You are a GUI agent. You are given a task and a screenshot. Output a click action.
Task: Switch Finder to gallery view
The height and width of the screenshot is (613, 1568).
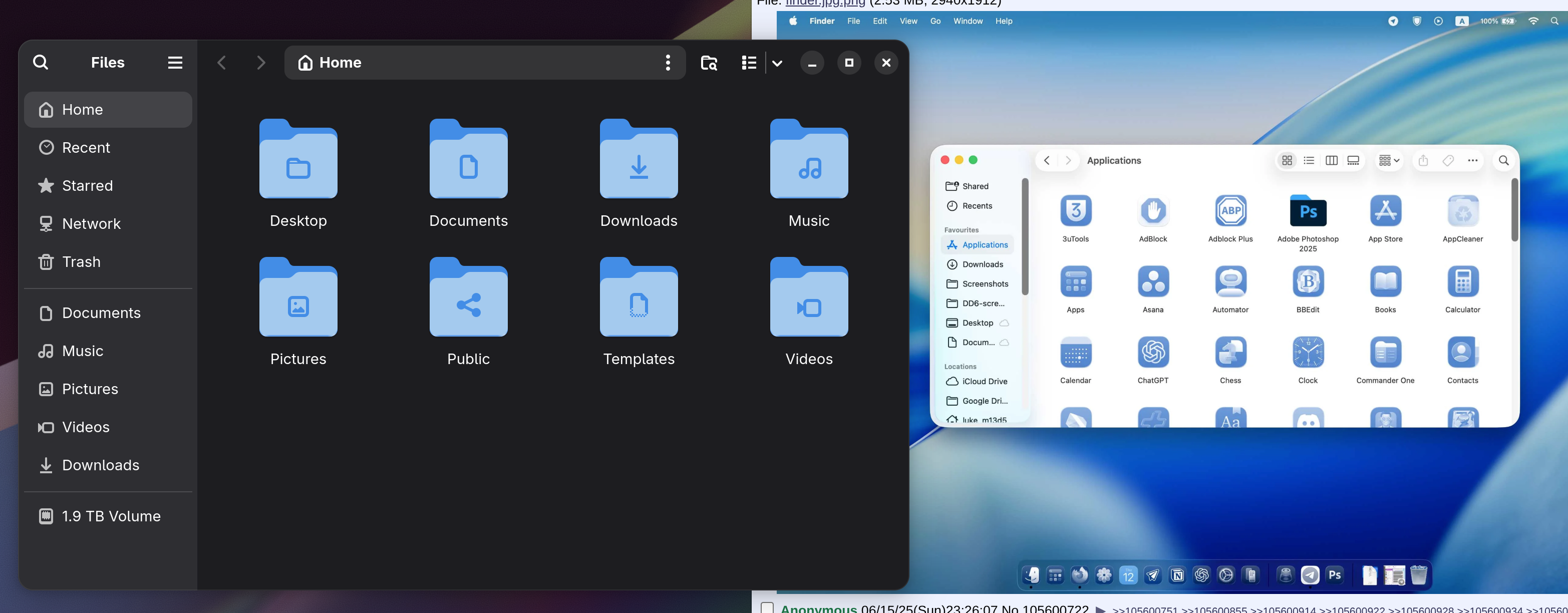click(1353, 161)
